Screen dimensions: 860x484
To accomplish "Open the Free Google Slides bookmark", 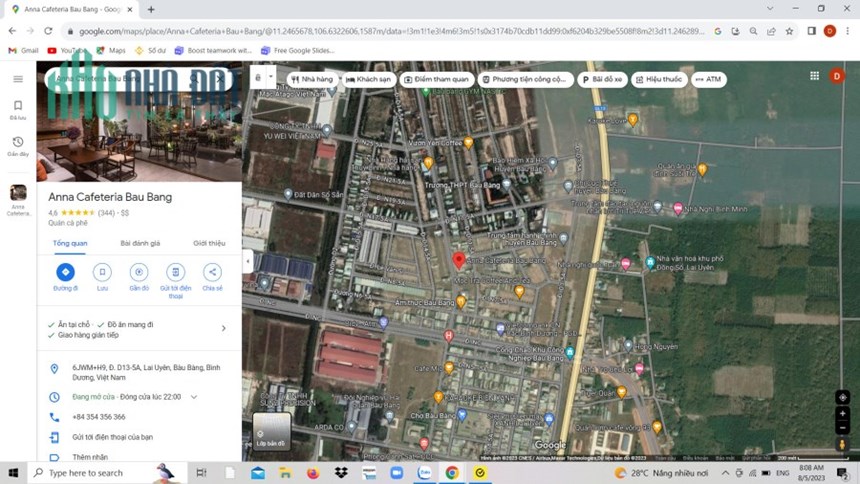I will [297, 50].
